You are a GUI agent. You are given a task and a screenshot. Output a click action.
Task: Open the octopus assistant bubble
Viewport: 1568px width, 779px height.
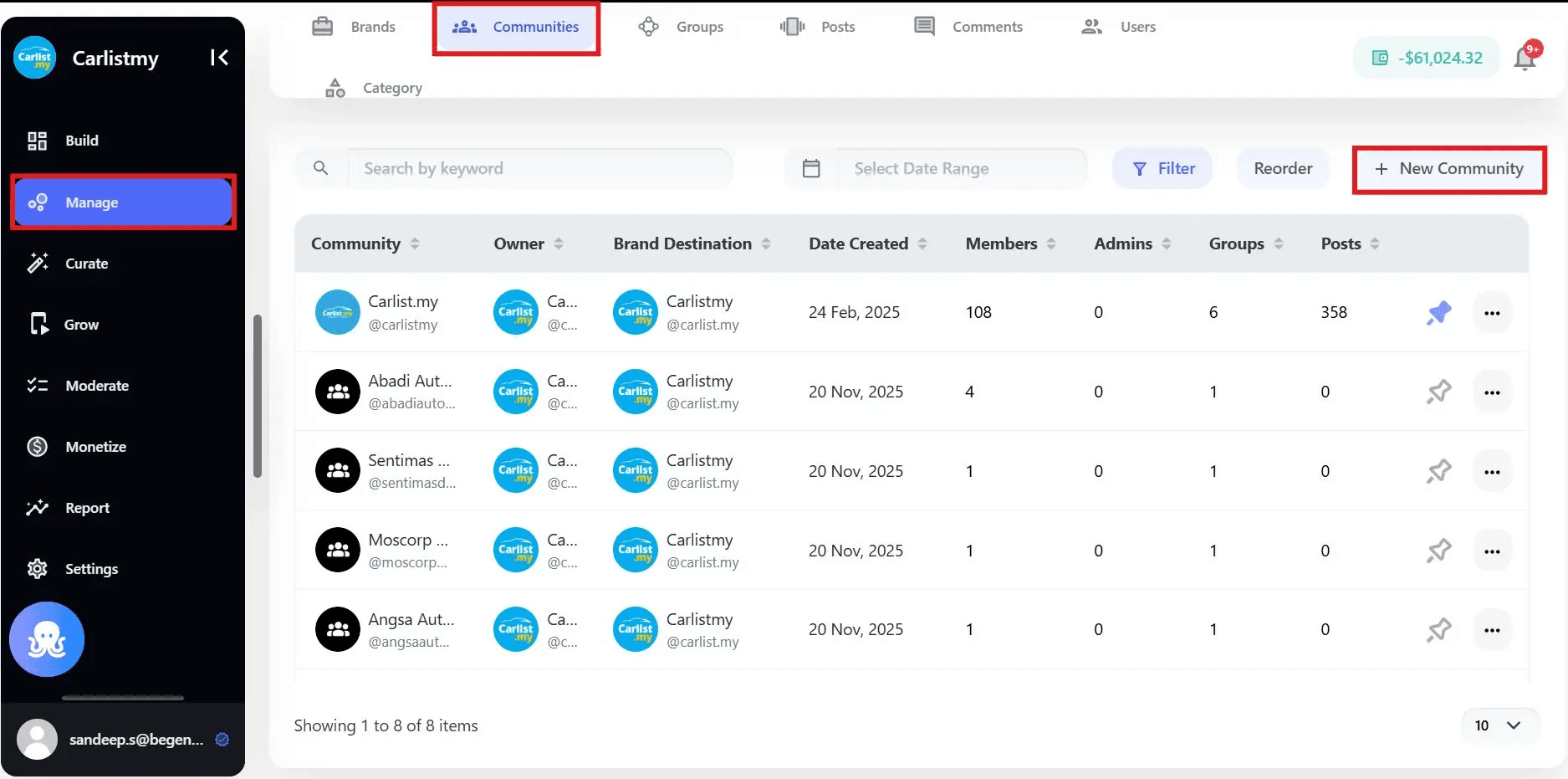click(47, 639)
